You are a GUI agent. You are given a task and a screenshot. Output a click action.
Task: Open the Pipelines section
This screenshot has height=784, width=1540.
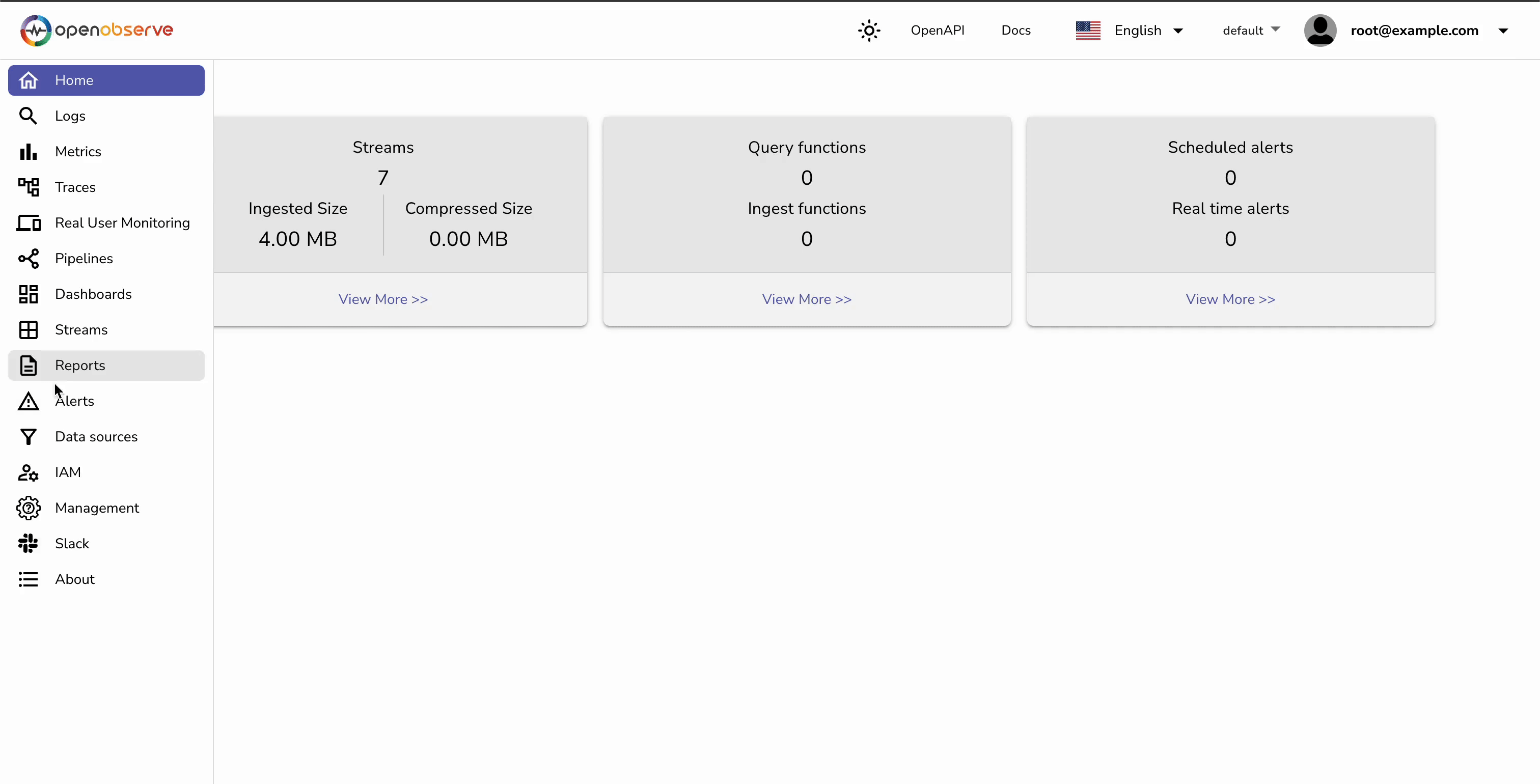[x=85, y=258]
